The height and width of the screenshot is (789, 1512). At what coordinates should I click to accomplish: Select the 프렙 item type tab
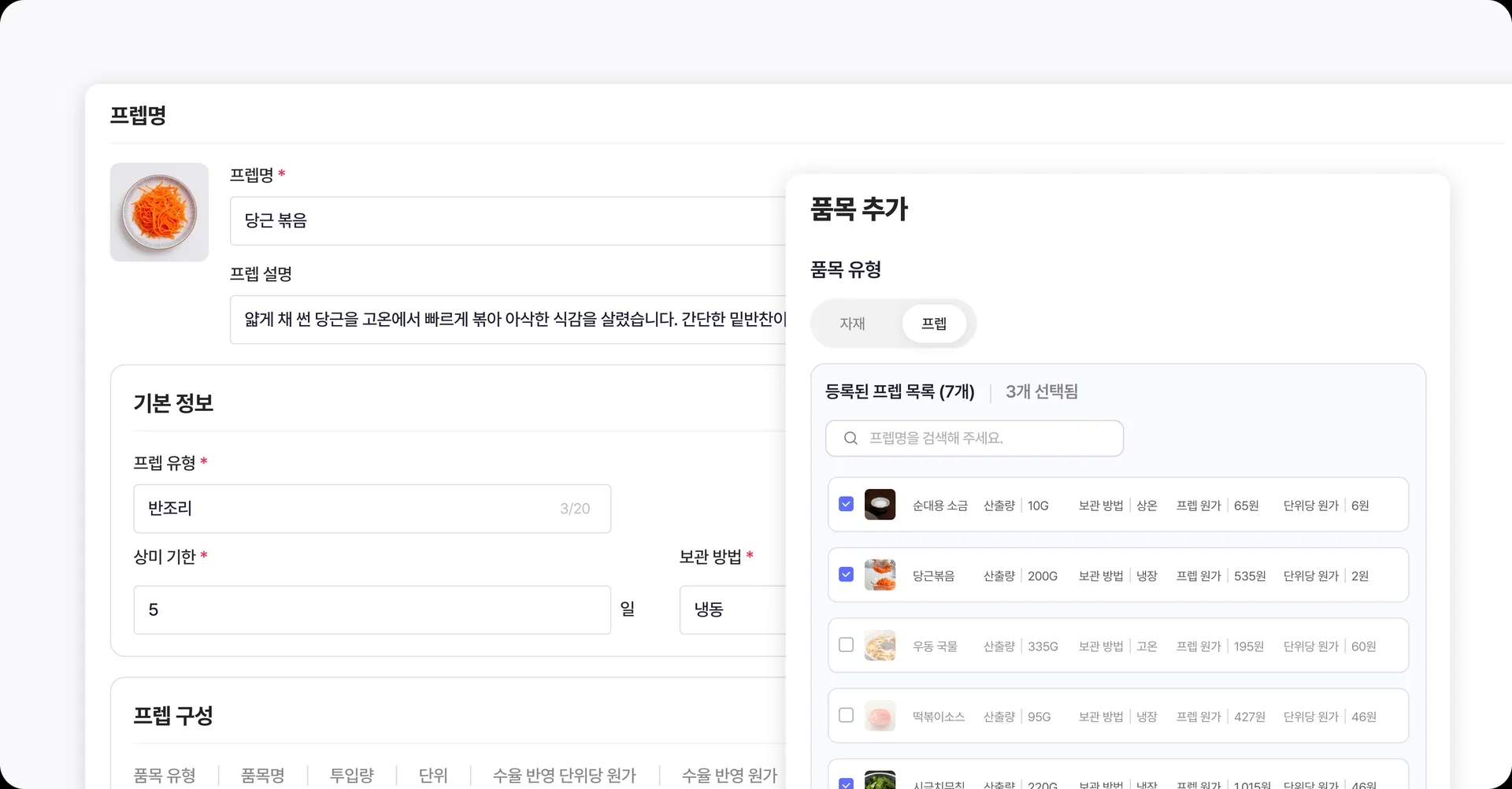coord(934,324)
